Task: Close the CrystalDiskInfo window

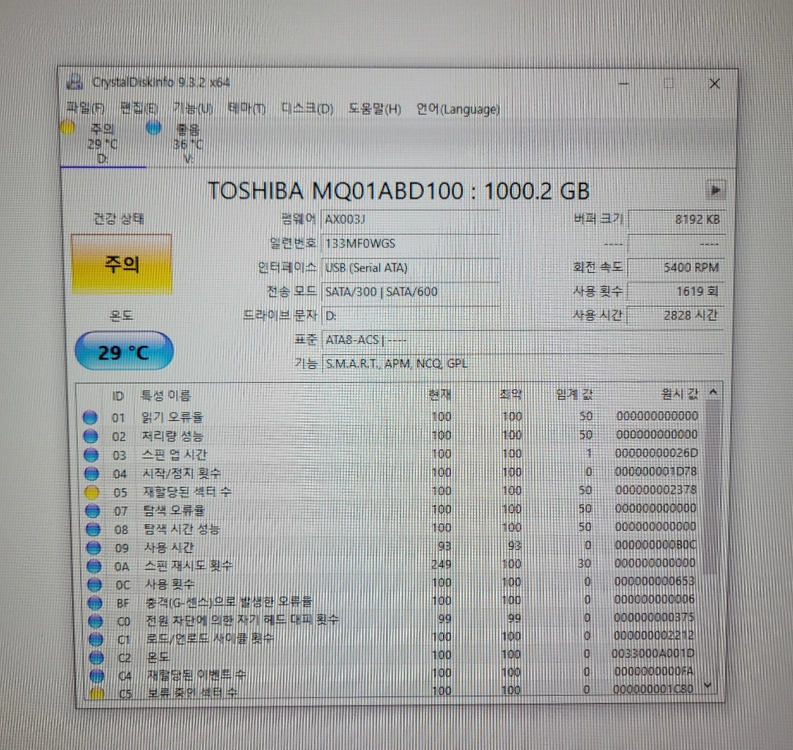Action: 714,83
